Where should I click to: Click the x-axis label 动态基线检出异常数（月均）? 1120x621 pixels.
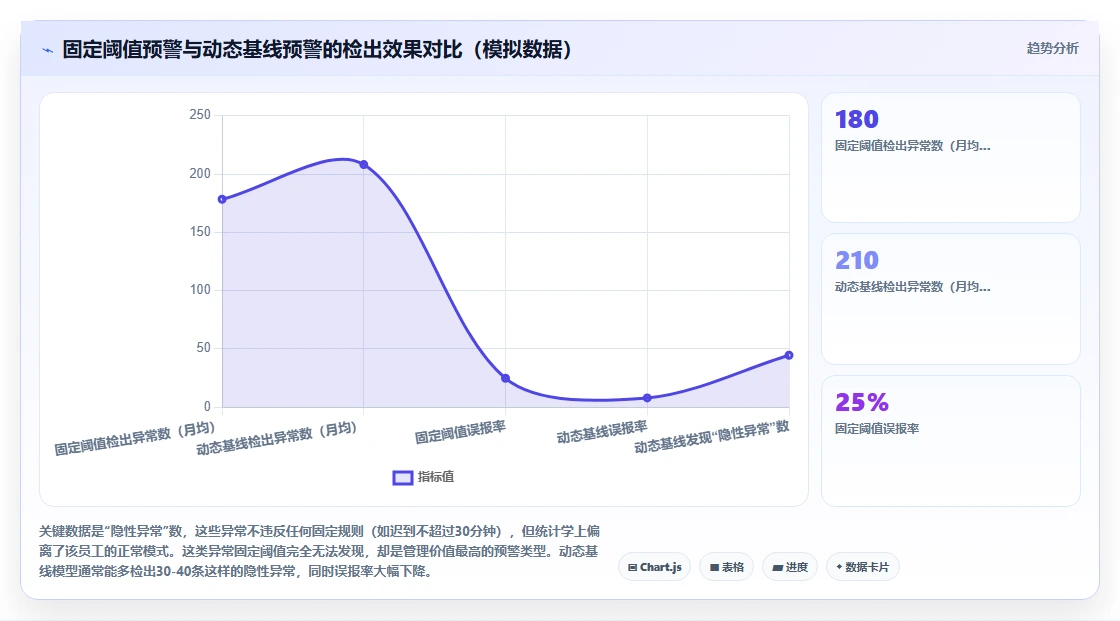pos(276,438)
